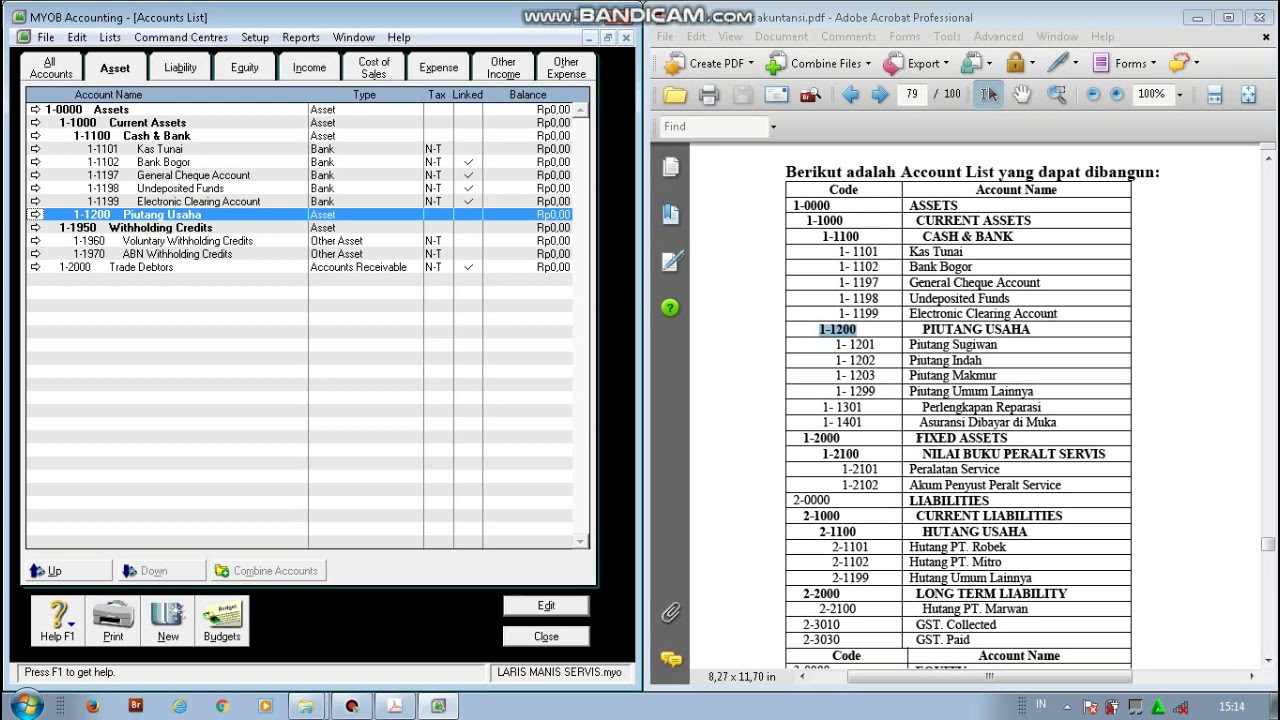Screen dimensions: 1280x720
Task: Switch to Equity tab
Action: pyautogui.click(x=244, y=67)
